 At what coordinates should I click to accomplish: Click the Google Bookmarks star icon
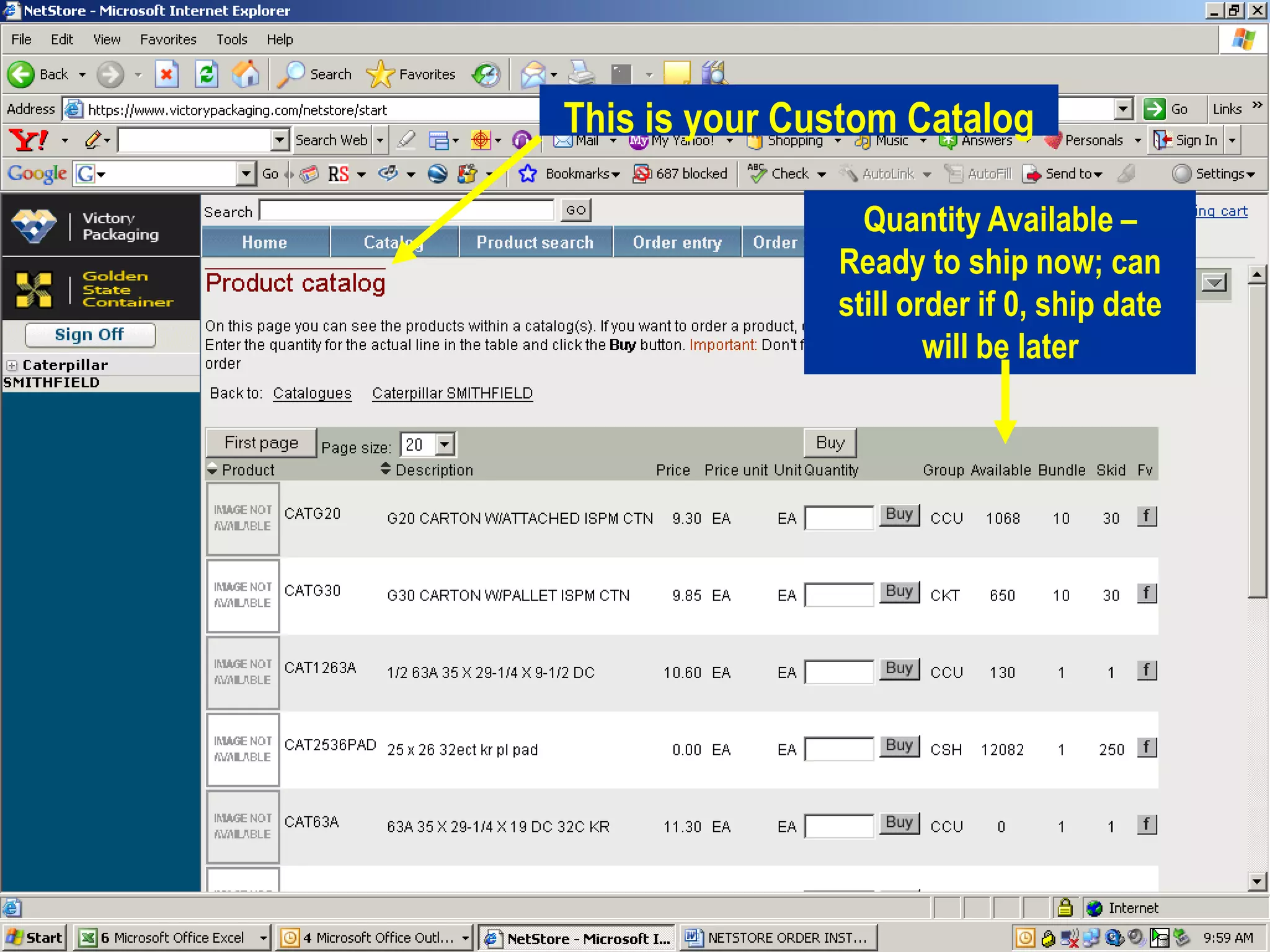(528, 174)
